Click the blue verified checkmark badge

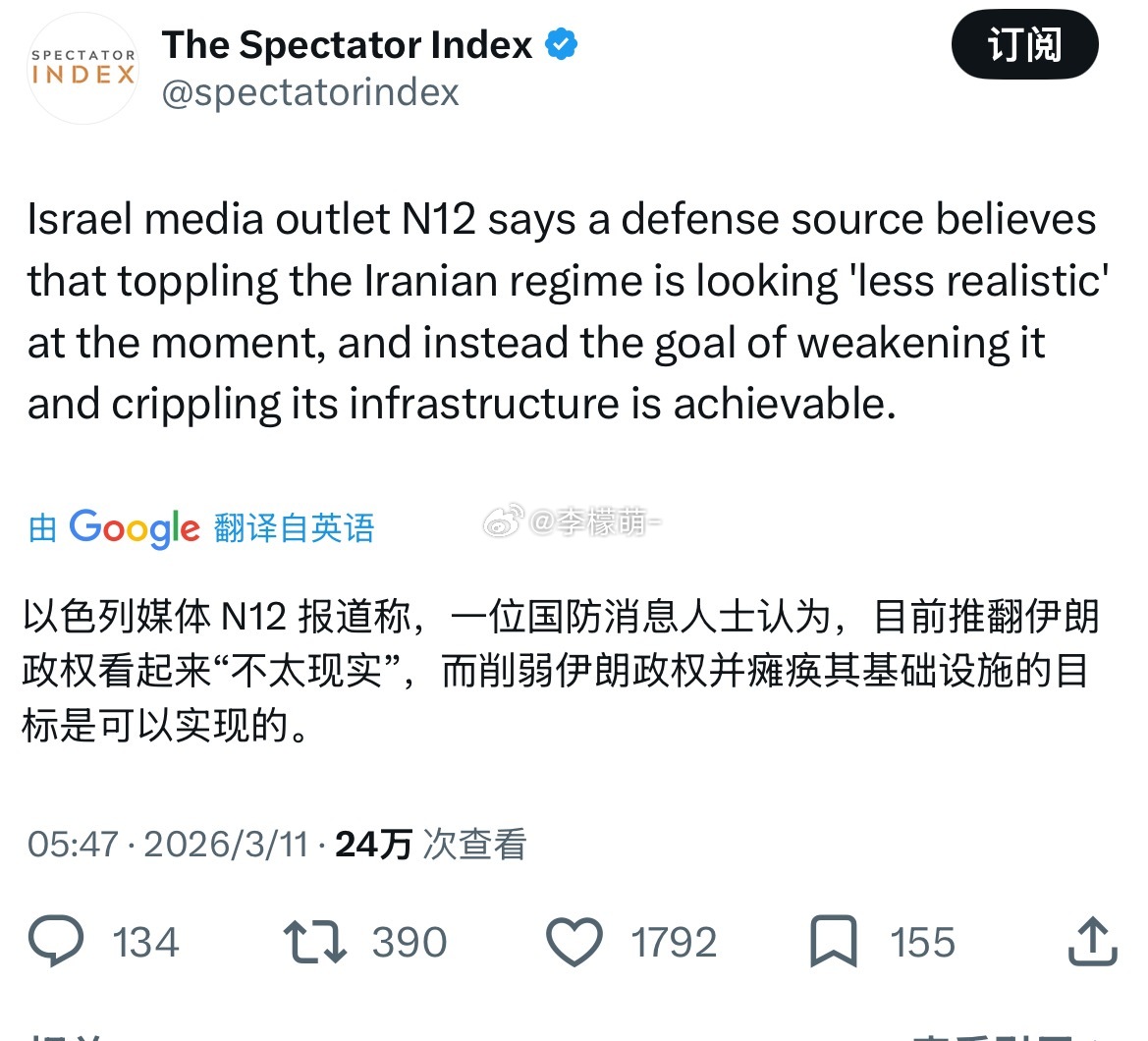[x=562, y=45]
